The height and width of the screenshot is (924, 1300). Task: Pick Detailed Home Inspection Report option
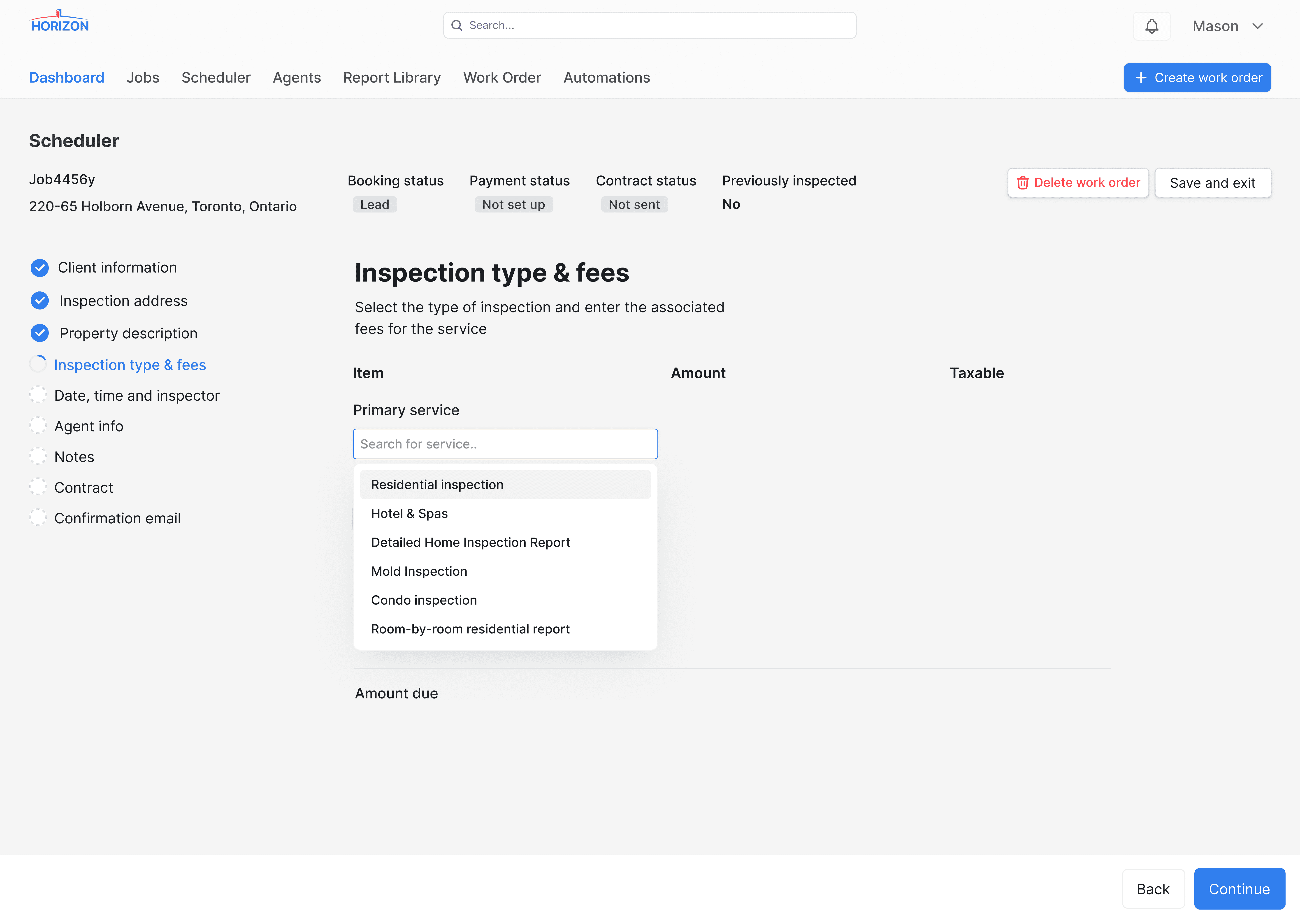pos(505,543)
